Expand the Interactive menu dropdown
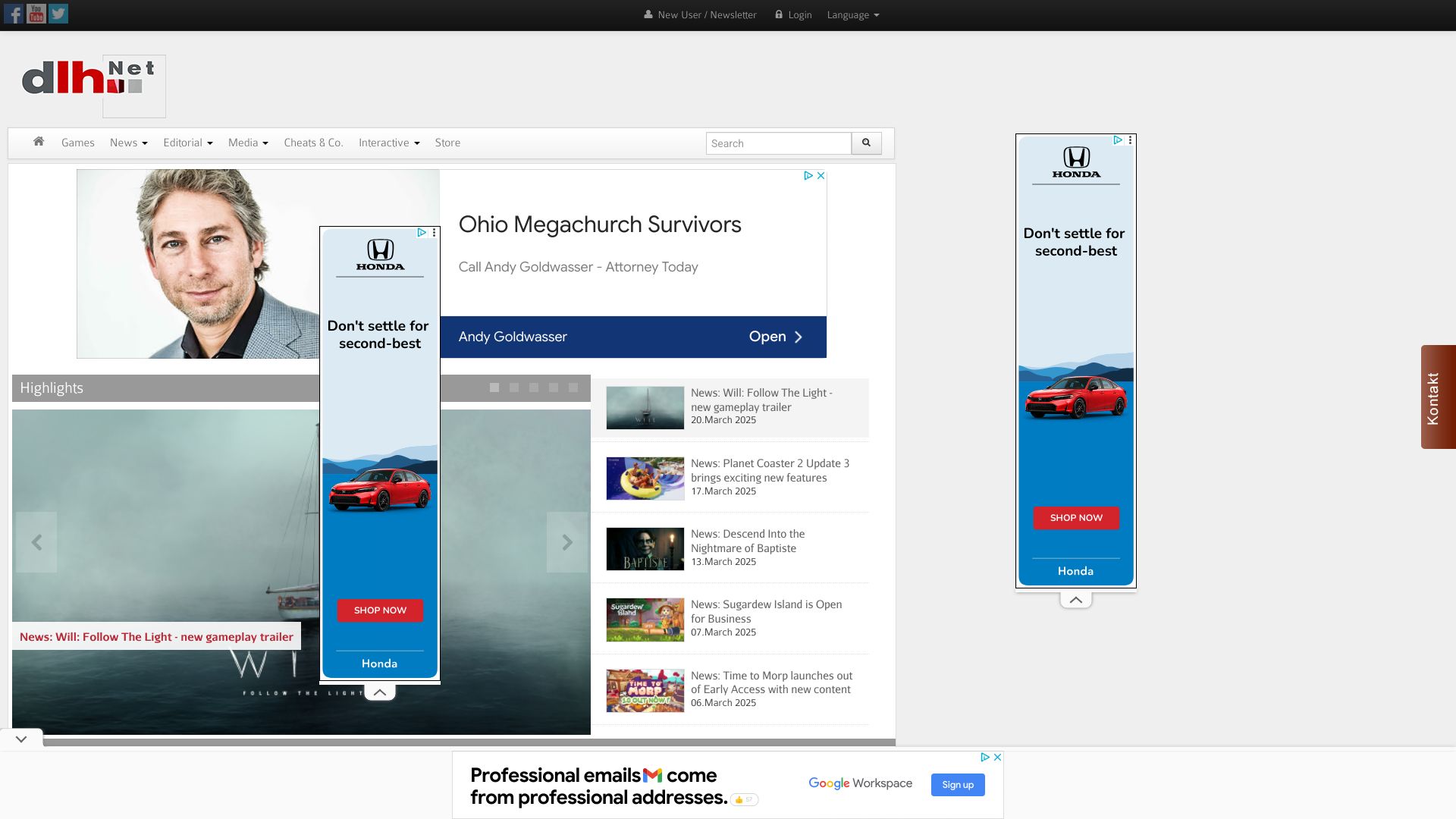The image size is (1456, 819). click(x=388, y=143)
